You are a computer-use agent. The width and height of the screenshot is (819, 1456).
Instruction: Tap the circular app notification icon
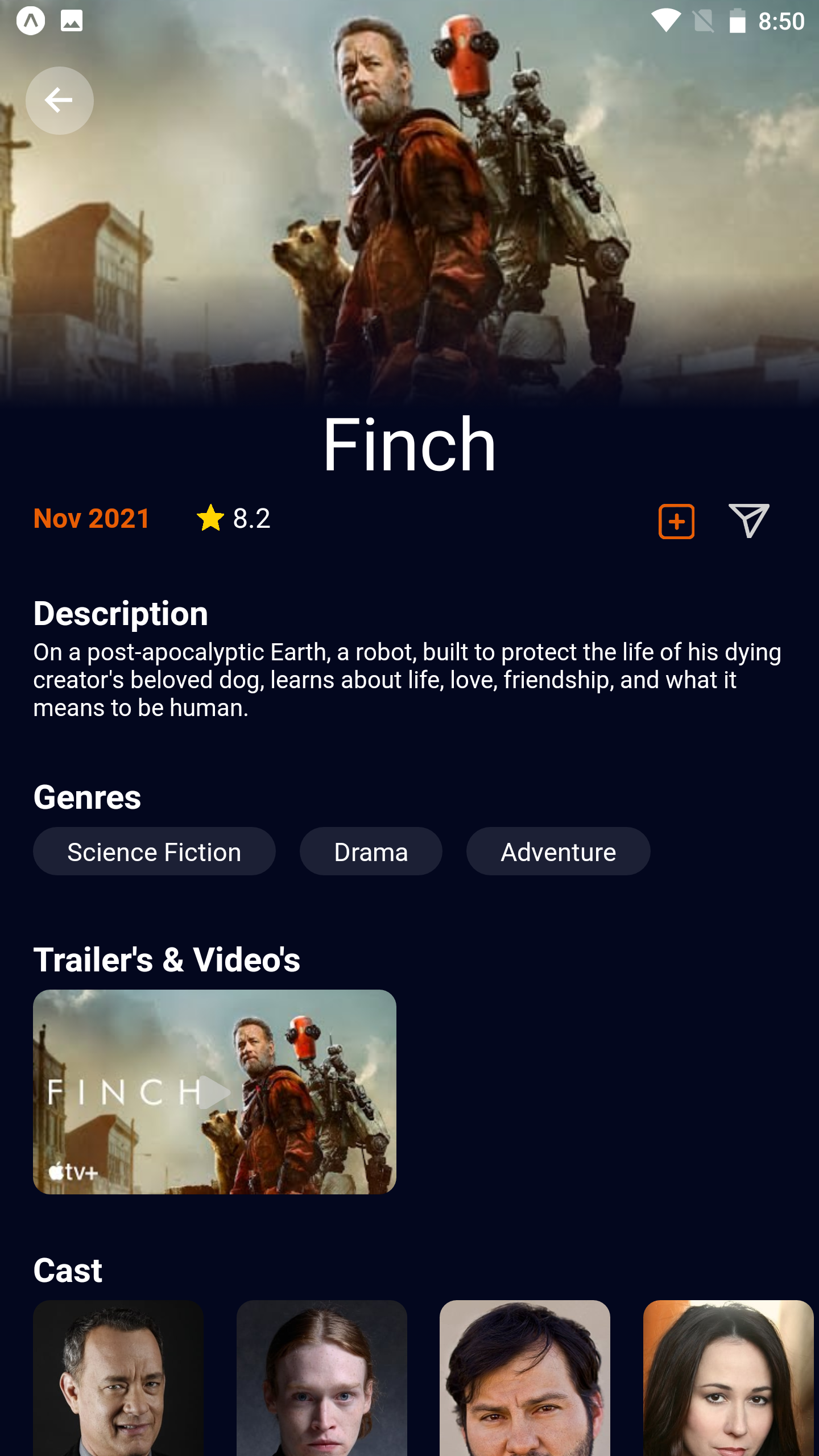pos(31,21)
